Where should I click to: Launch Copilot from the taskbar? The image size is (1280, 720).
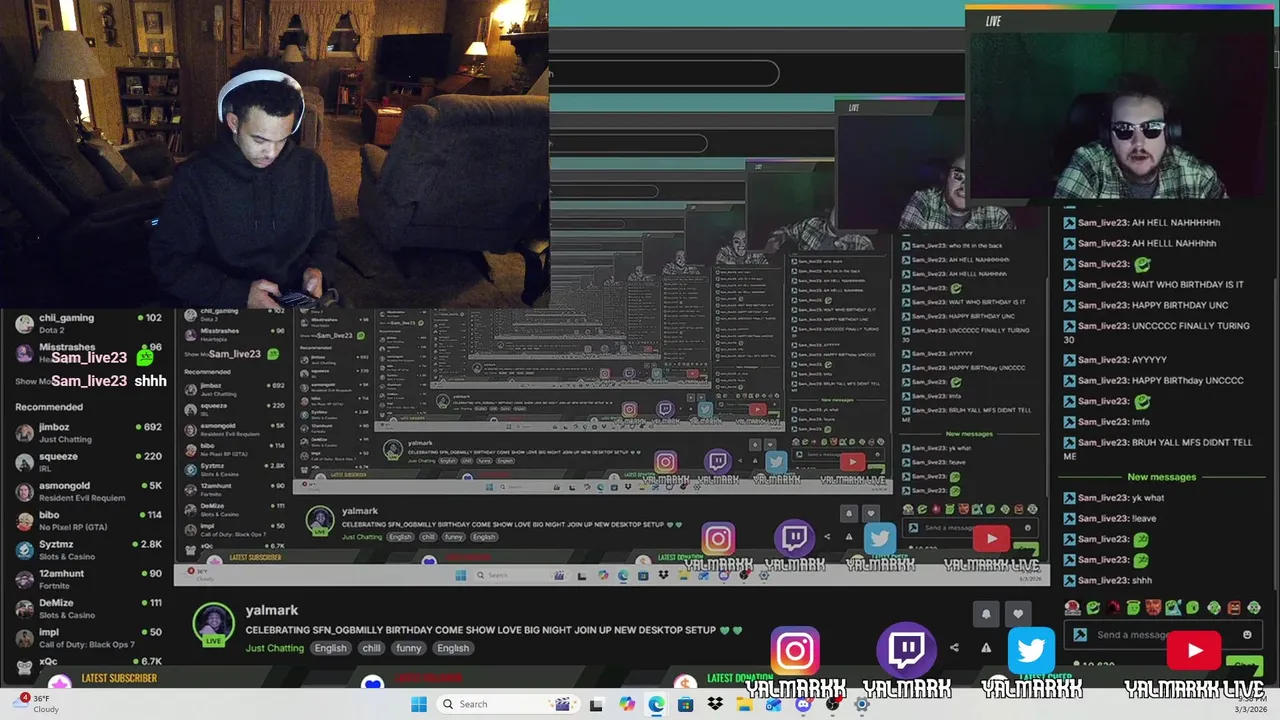pos(626,704)
